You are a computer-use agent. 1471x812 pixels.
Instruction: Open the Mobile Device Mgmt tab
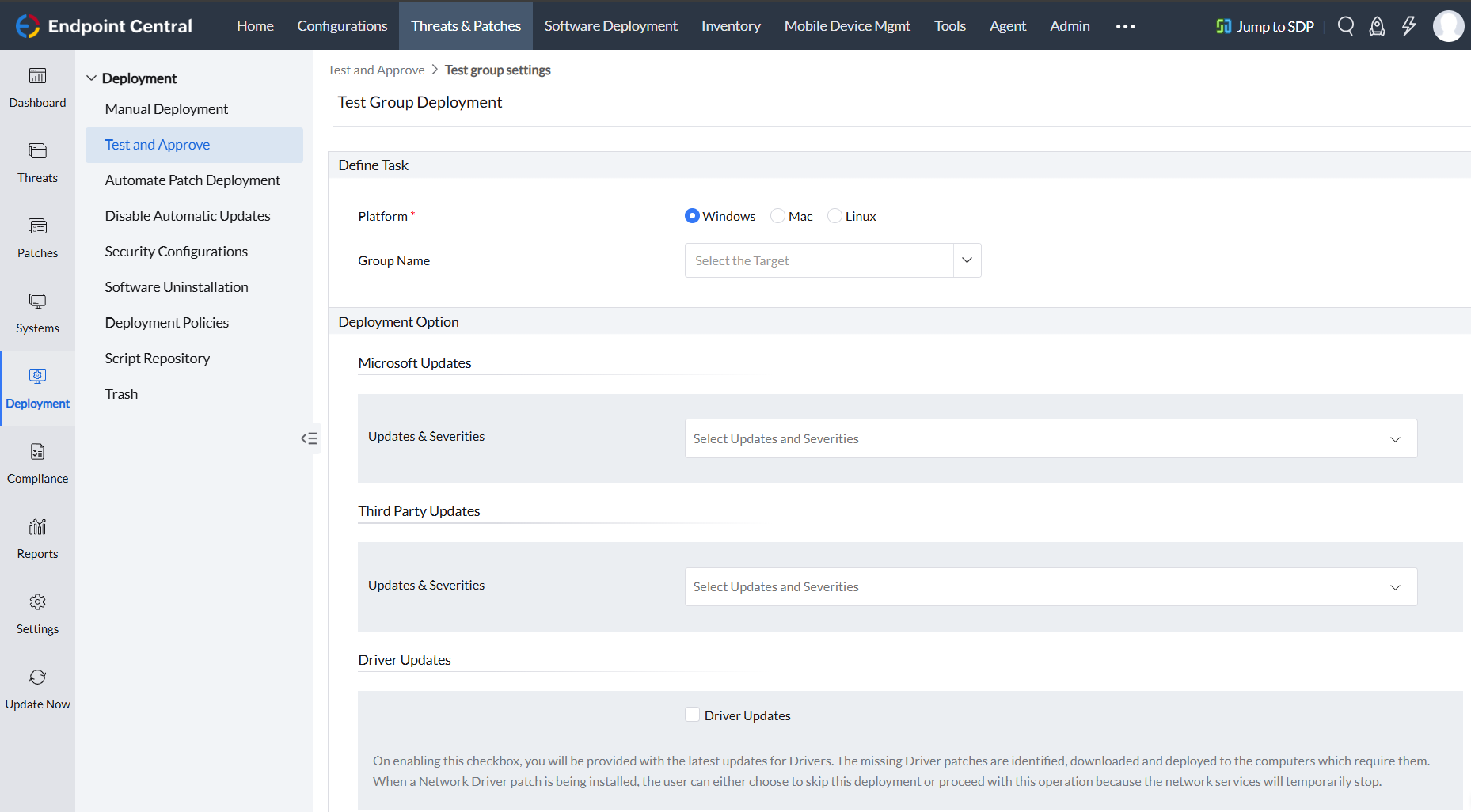coord(847,26)
